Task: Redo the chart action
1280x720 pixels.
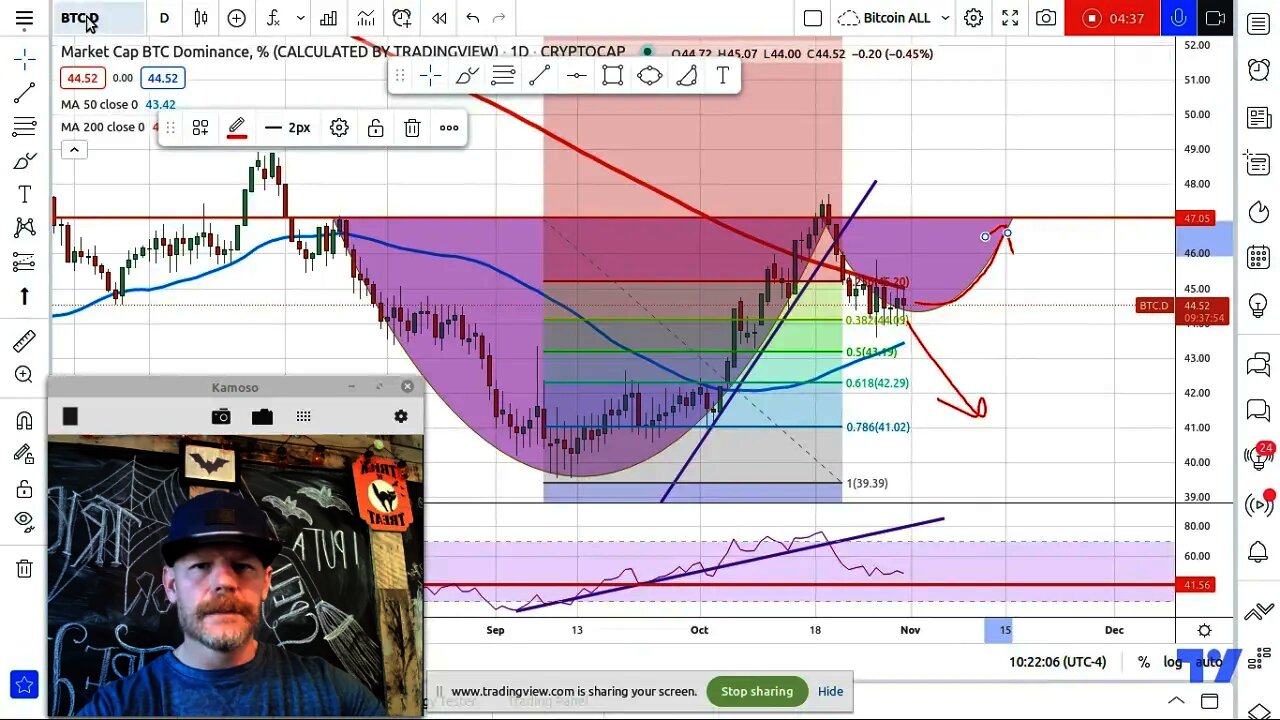Action: pyautogui.click(x=499, y=18)
